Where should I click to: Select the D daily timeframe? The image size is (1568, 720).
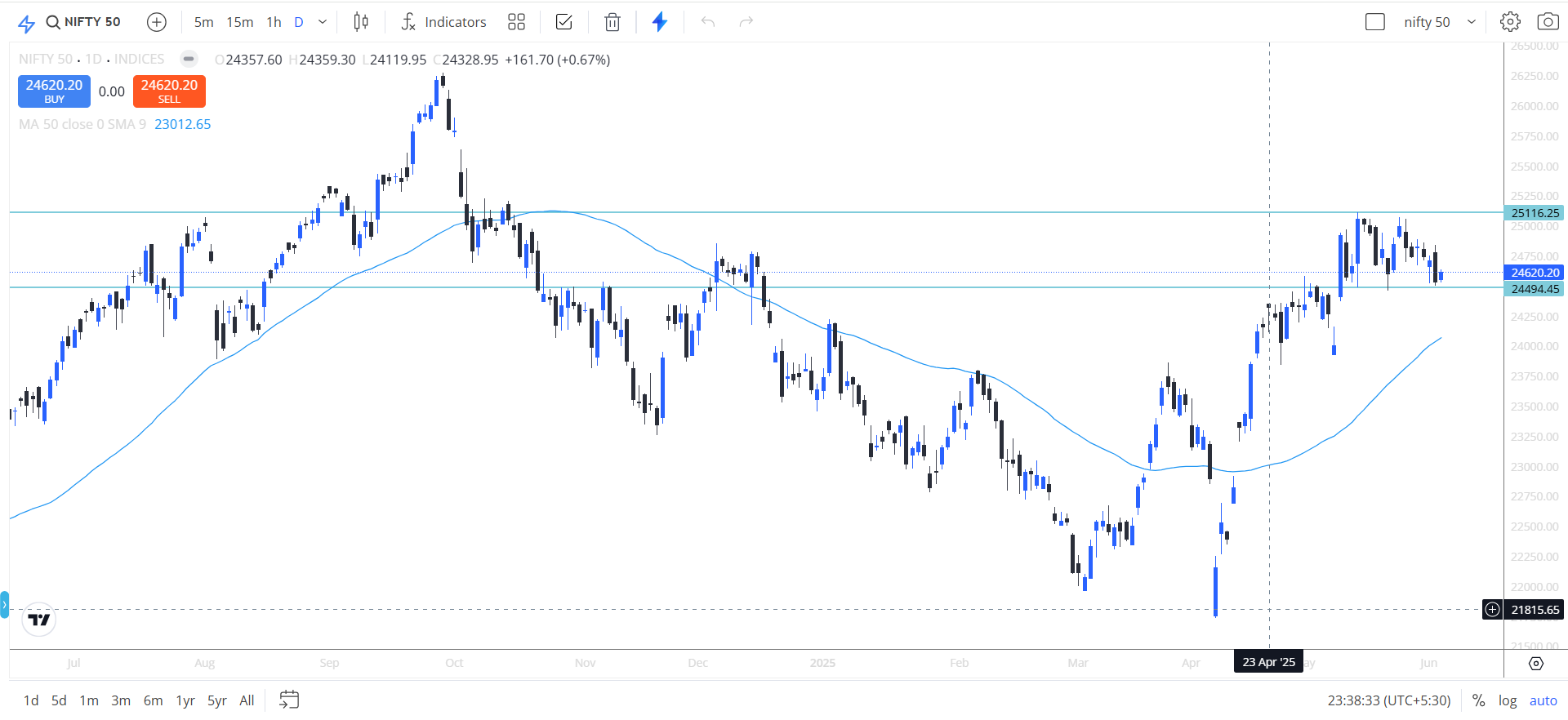[299, 22]
